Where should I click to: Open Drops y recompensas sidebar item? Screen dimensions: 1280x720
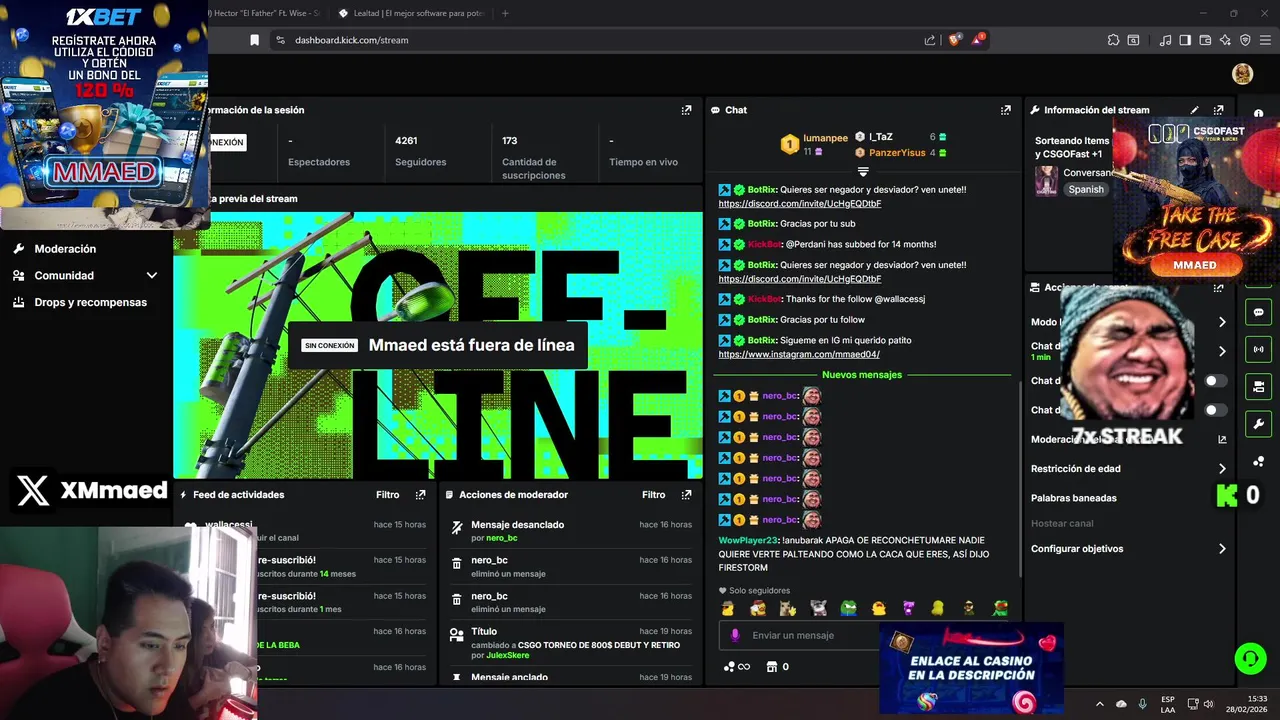click(90, 302)
